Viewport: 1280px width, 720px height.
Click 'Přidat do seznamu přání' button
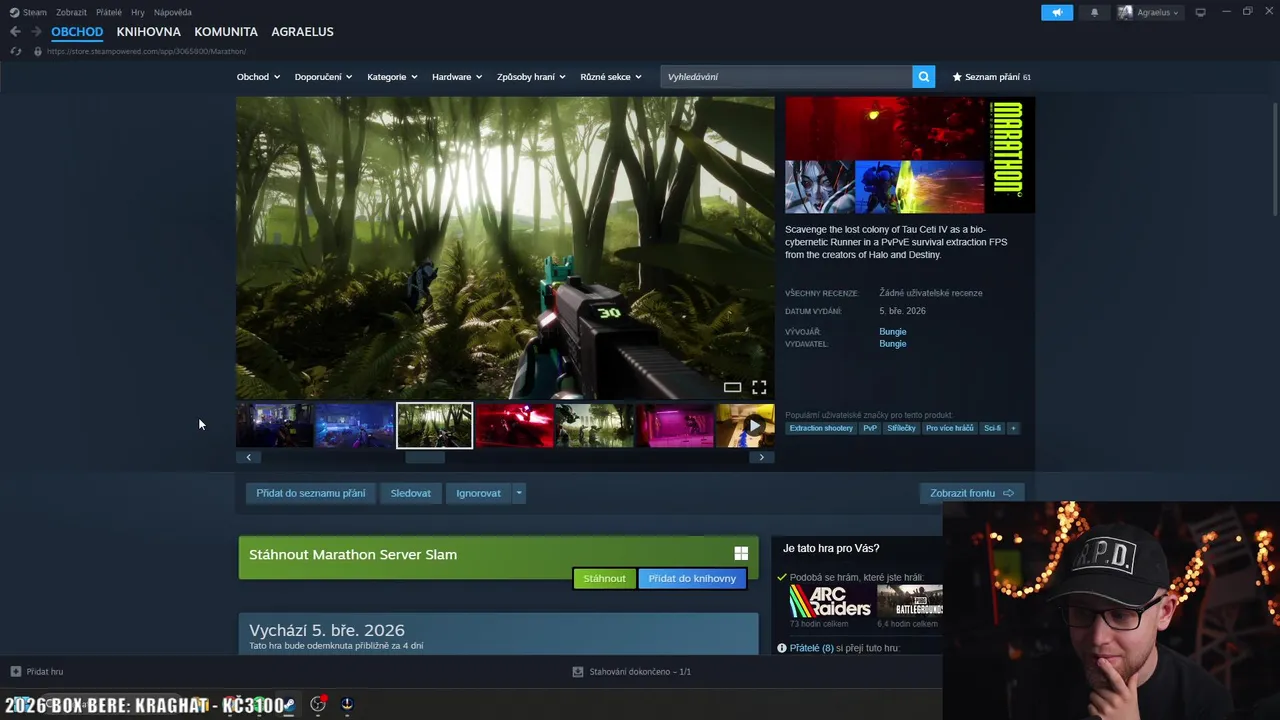(x=311, y=493)
